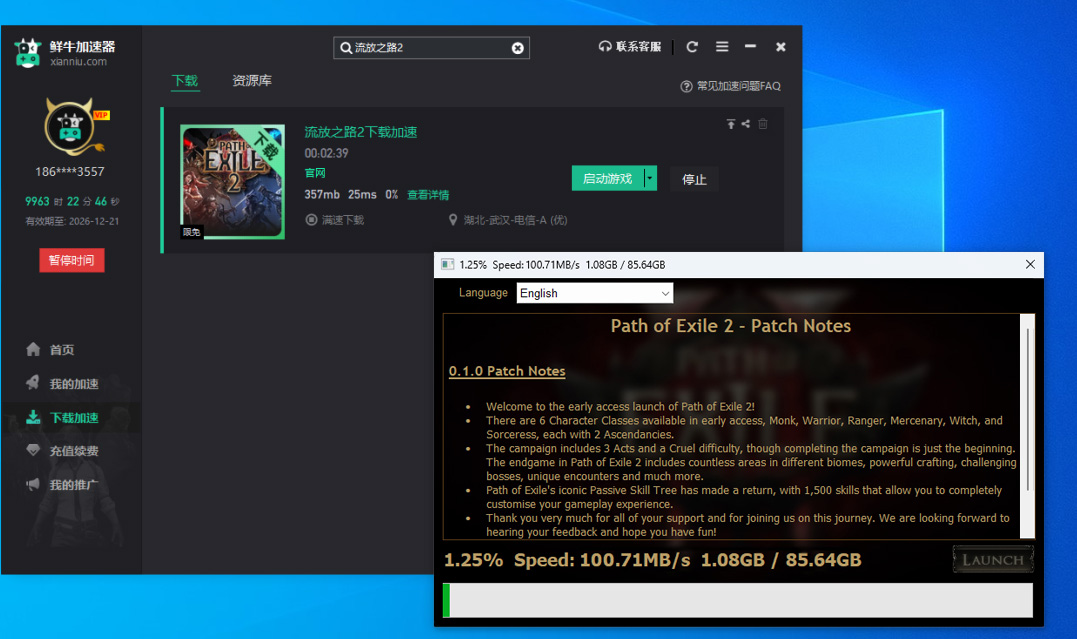This screenshot has width=1077, height=639.
Task: Switch to the Download tab
Action: click(x=185, y=80)
